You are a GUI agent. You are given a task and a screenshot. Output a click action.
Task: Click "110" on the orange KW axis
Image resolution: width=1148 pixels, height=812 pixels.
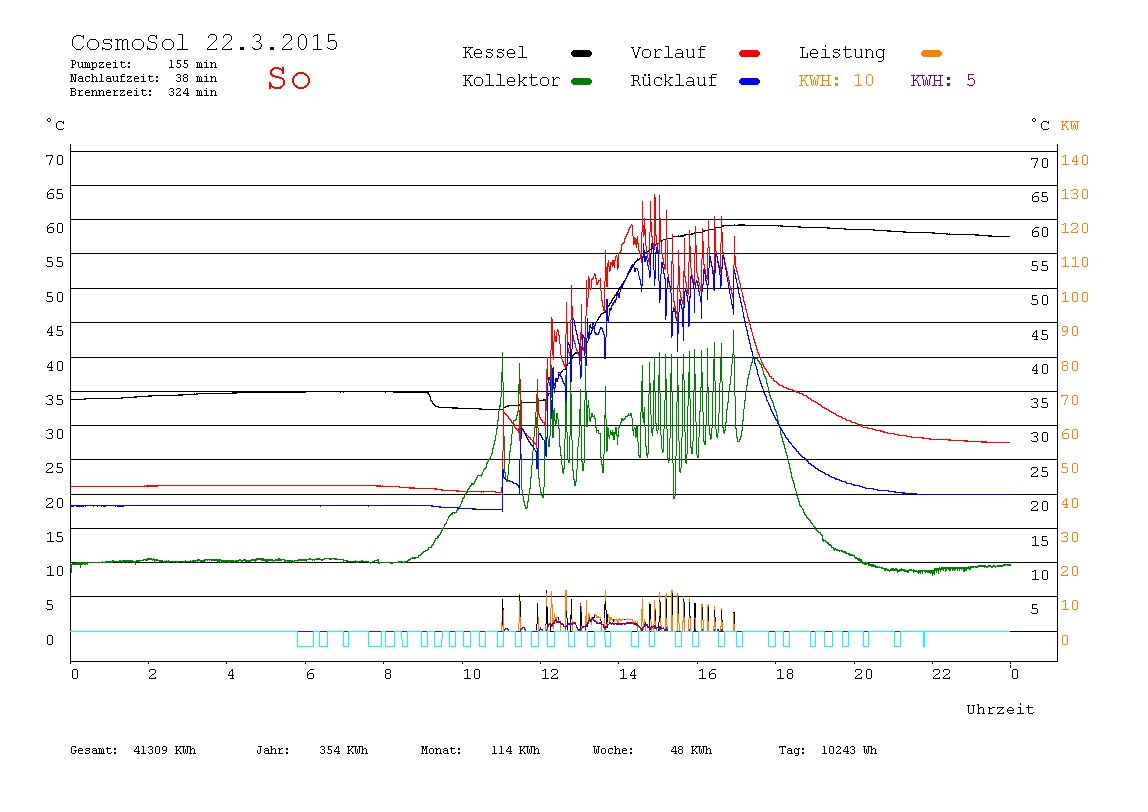tap(1075, 262)
